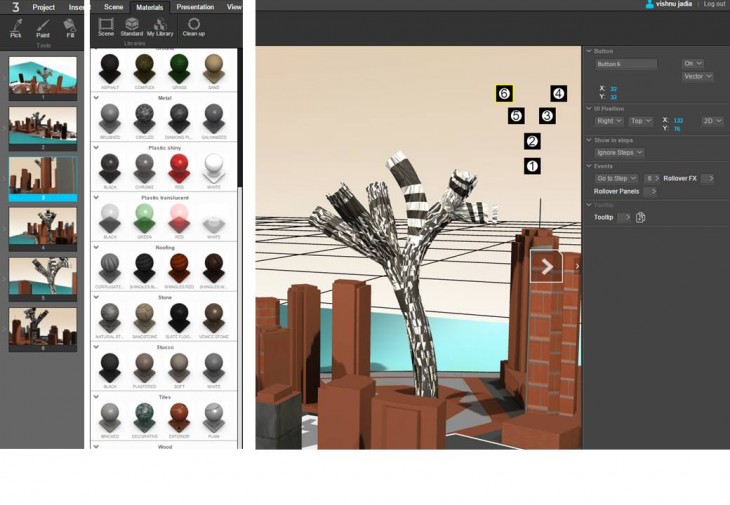Image resolution: width=730 pixels, height=505 pixels.
Task: Click the next arrow button in viewport
Action: click(x=547, y=266)
